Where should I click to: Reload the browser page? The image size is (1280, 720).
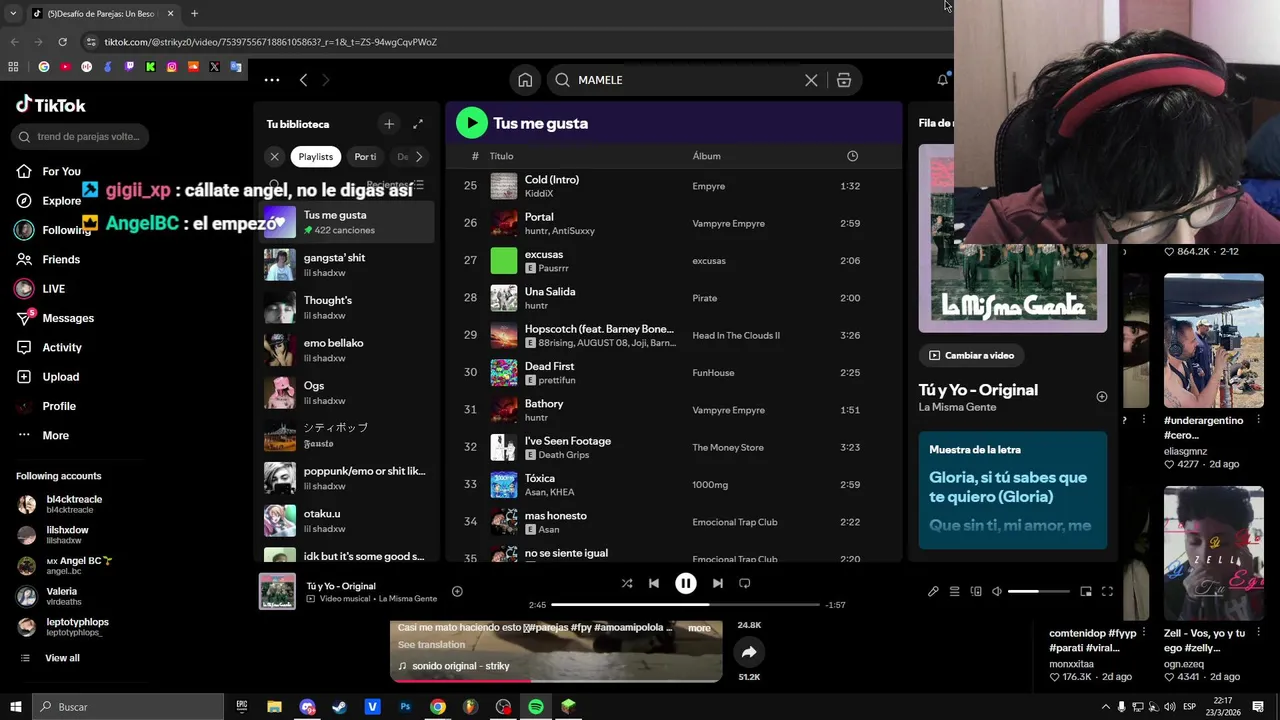[62, 42]
